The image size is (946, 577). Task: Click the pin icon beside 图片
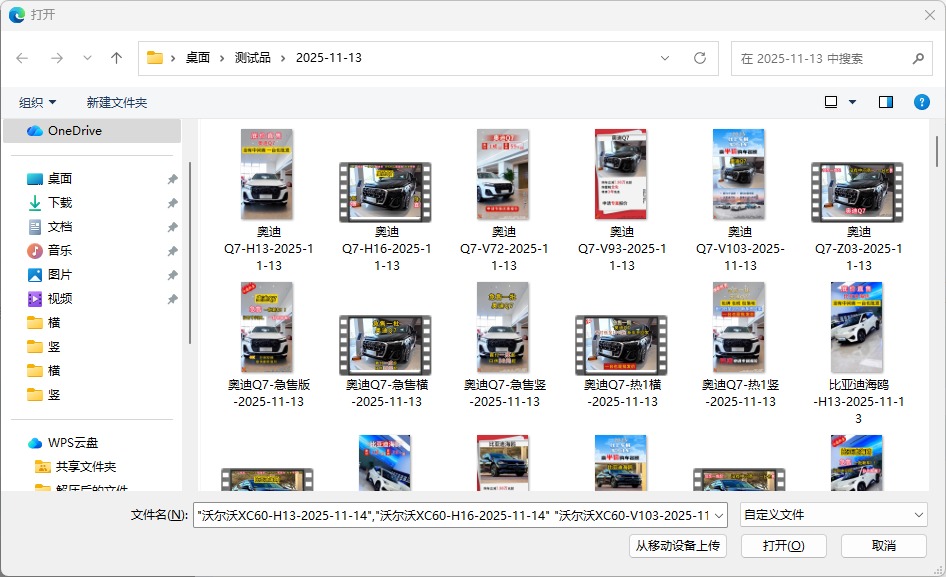tap(172, 275)
